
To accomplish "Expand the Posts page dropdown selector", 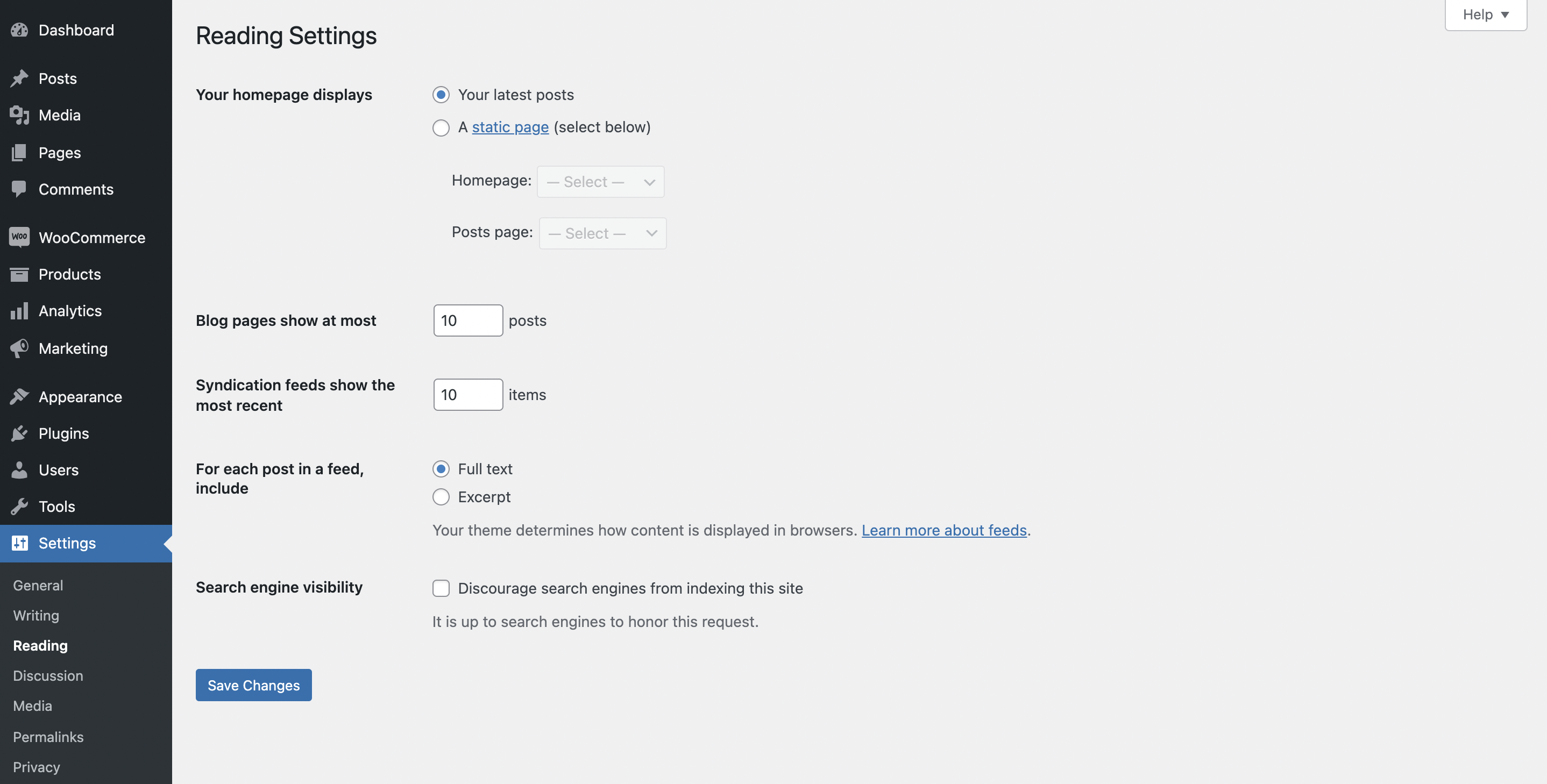I will click(x=601, y=232).
